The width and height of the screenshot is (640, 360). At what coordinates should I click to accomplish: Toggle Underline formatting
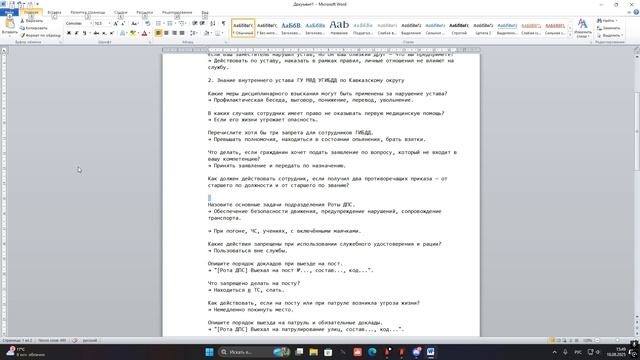point(84,33)
